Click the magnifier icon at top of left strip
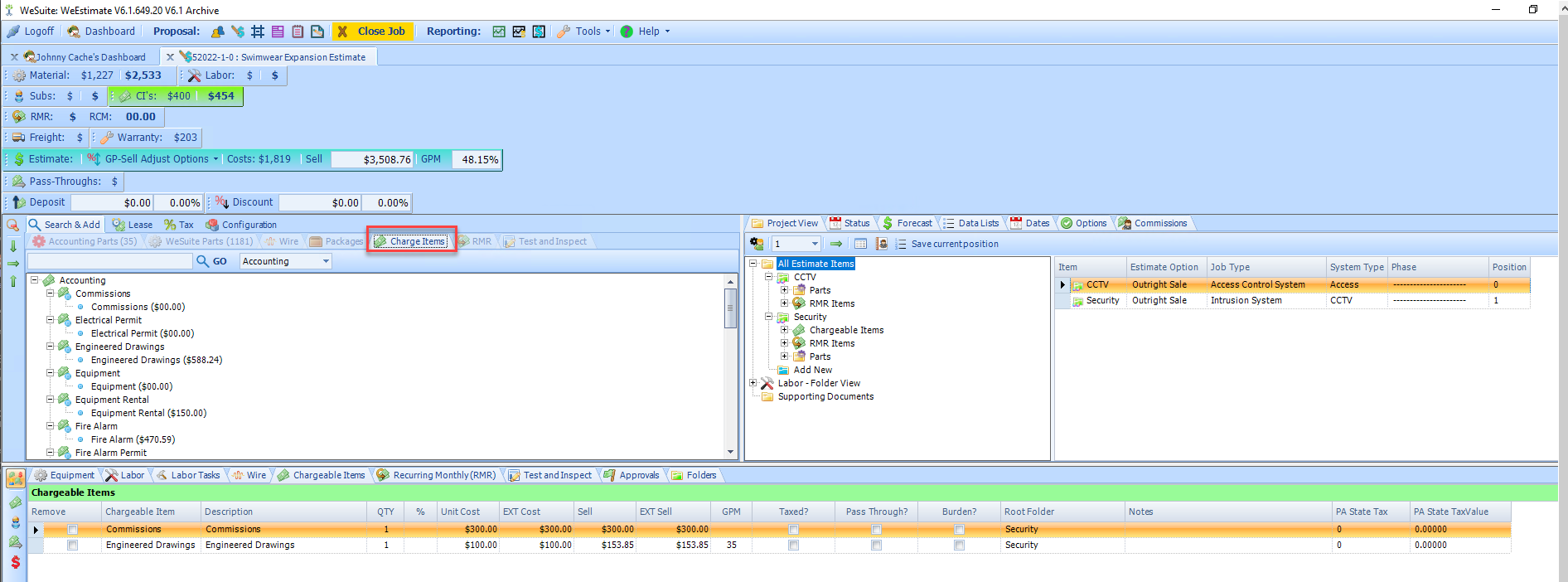1568x582 pixels. (13, 226)
